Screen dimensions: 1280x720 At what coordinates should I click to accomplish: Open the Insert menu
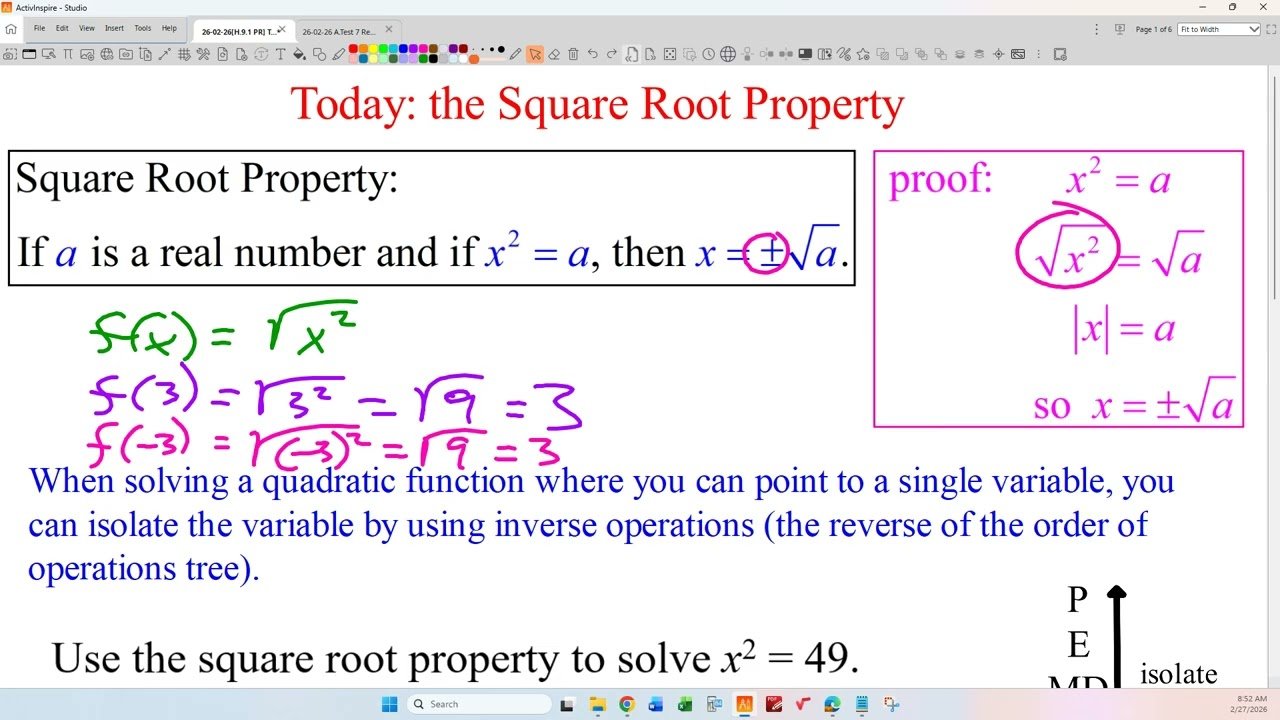coord(114,28)
